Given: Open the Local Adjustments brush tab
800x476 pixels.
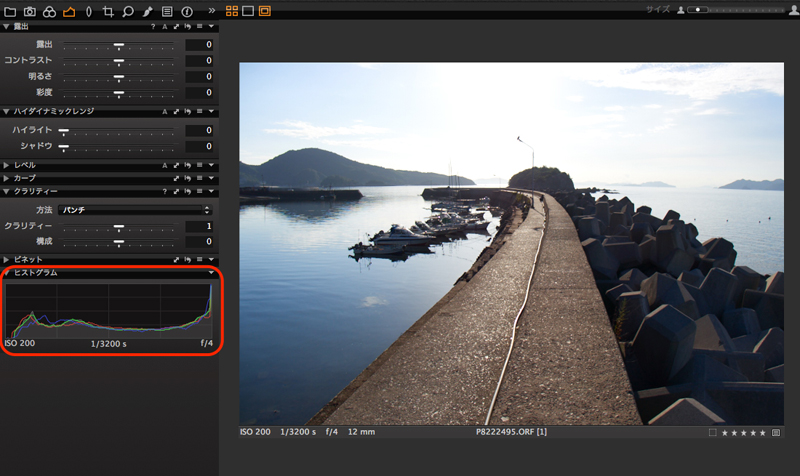Looking at the screenshot, I should [x=147, y=11].
